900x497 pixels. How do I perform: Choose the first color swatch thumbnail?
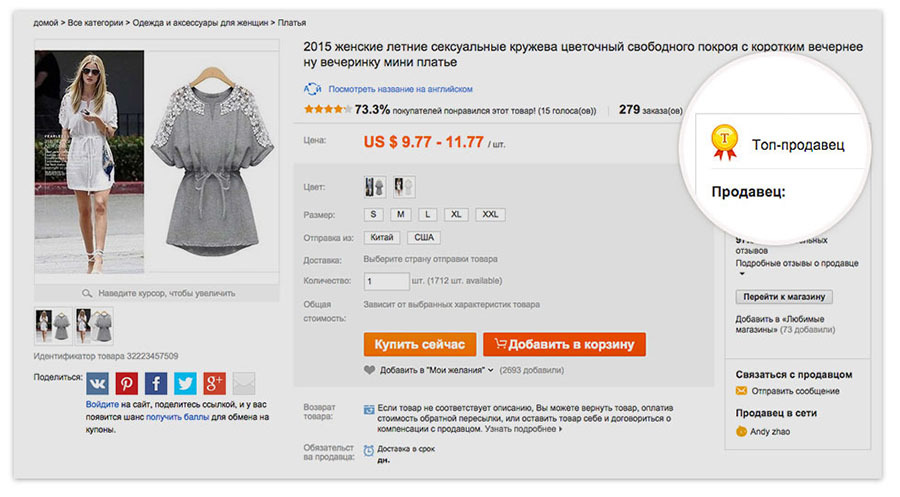tap(375, 187)
